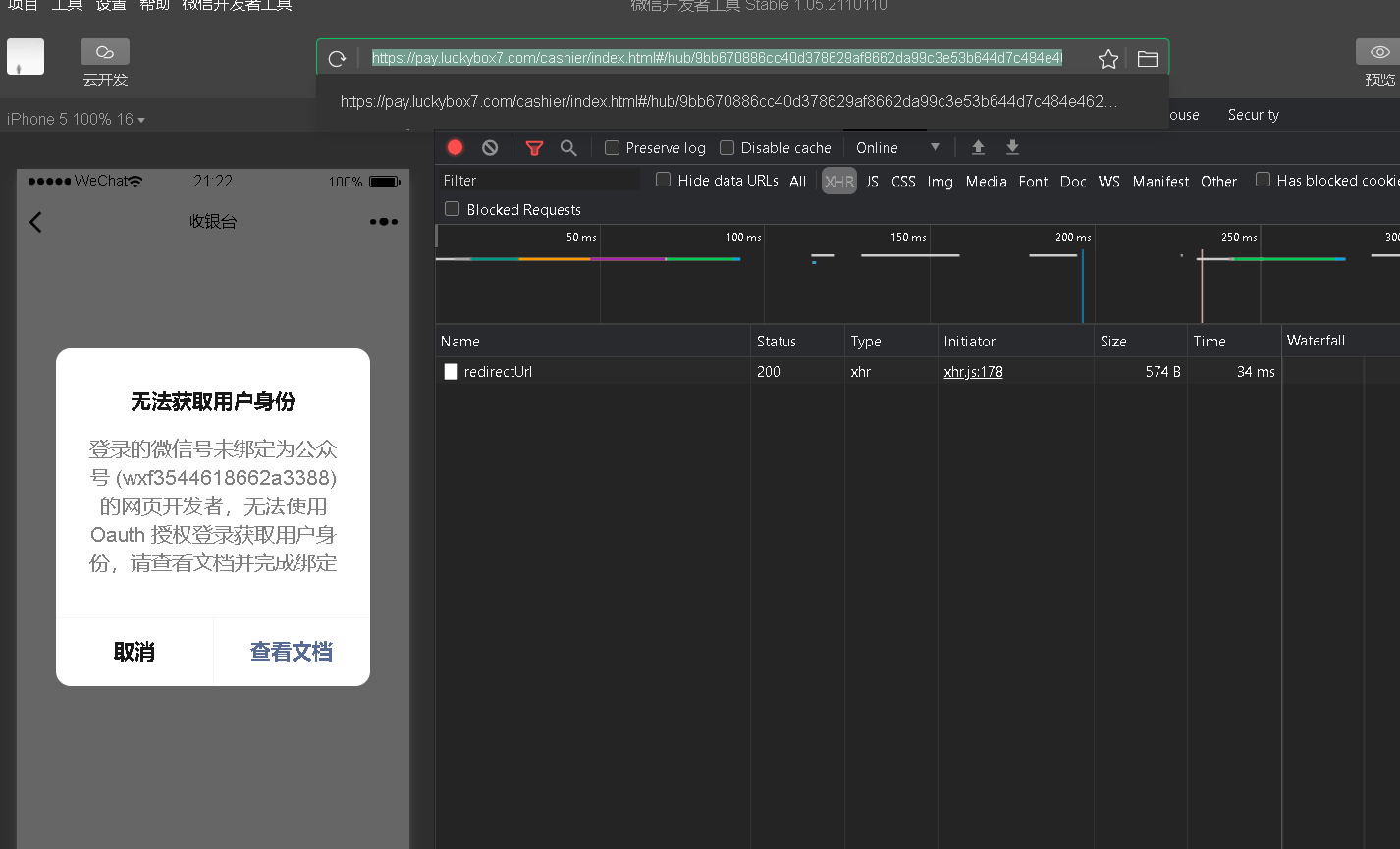1400x849 pixels.
Task: Select the All request type filter
Action: [797, 182]
